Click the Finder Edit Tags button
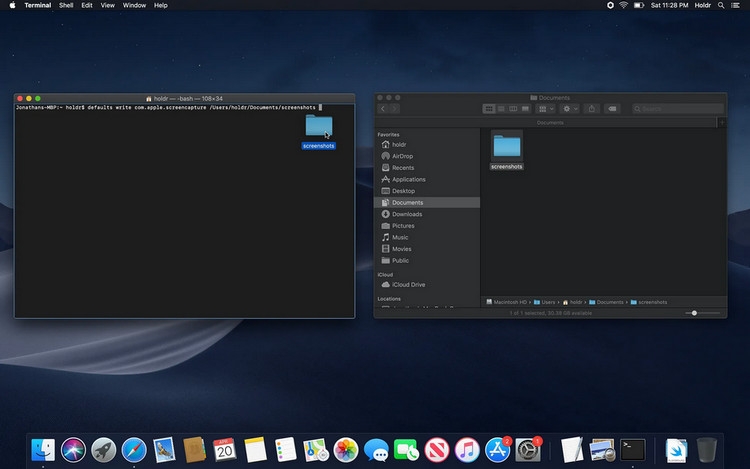Screen dimensions: 750x469 (612, 109)
